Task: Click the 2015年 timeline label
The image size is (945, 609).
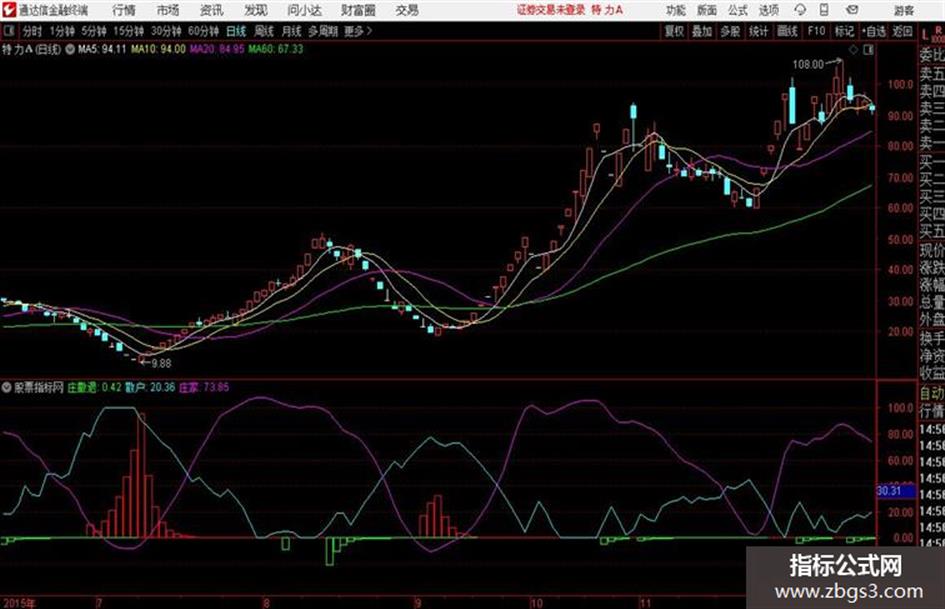Action: click(x=19, y=603)
